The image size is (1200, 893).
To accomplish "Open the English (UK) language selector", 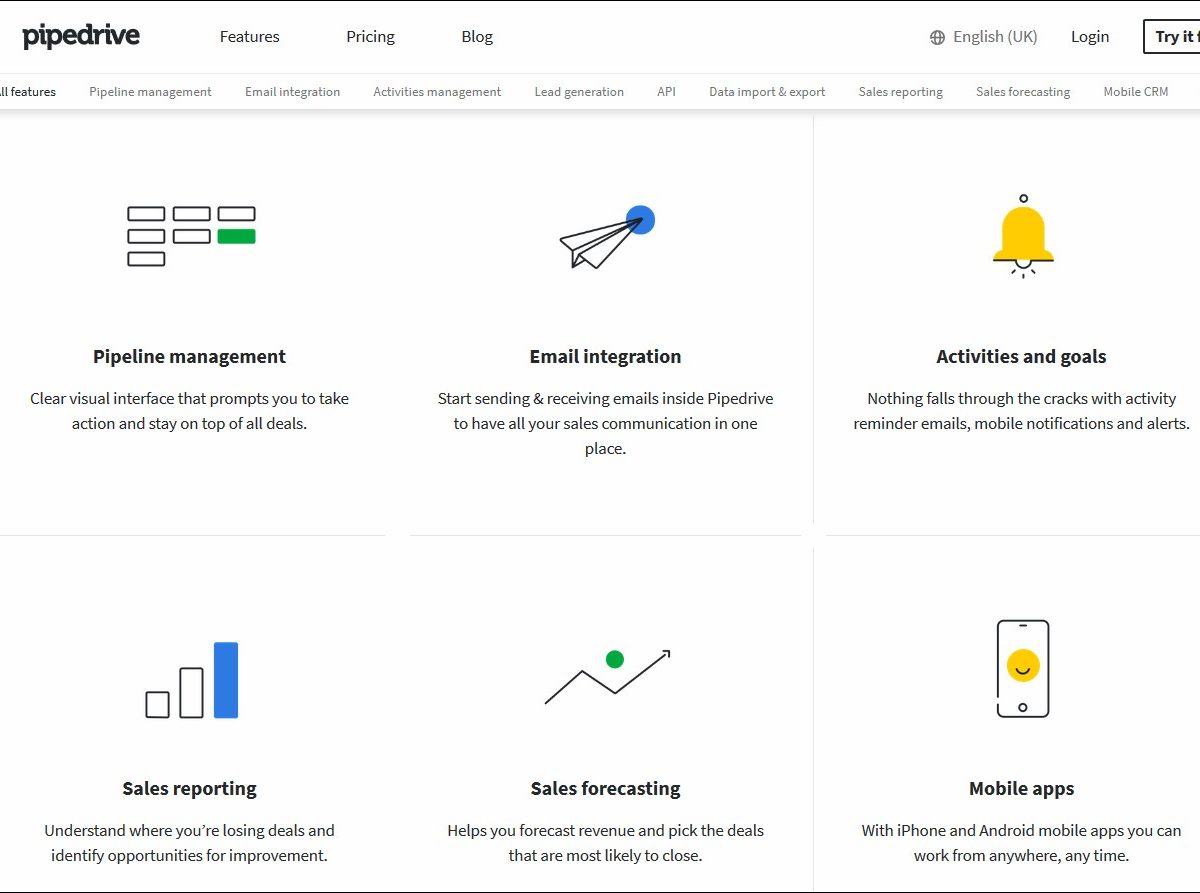I will pos(995,37).
